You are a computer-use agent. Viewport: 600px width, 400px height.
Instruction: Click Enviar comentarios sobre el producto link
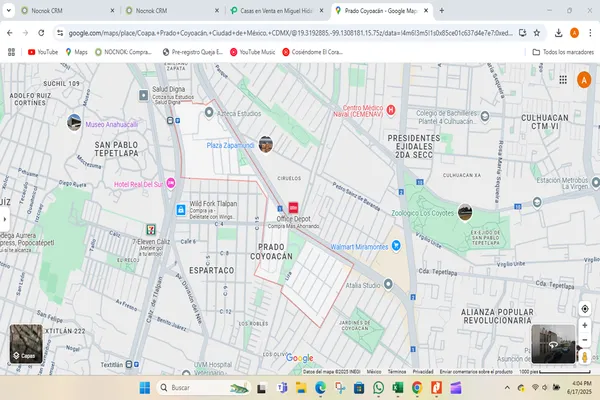[x=476, y=372]
